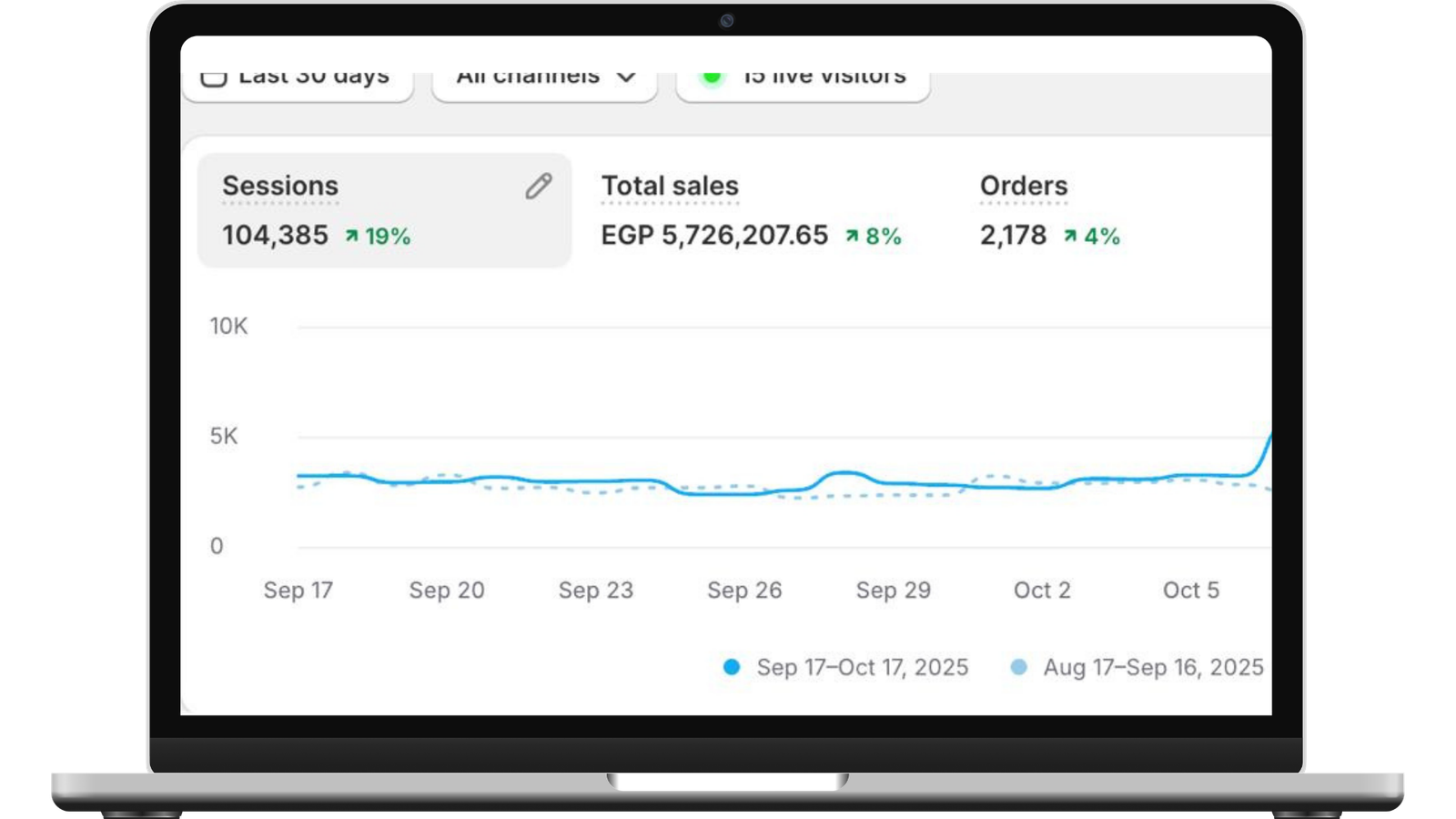Click the EGP 5,726,207.65 sales value
Image resolution: width=1456 pixels, height=819 pixels.
pyautogui.click(x=714, y=236)
